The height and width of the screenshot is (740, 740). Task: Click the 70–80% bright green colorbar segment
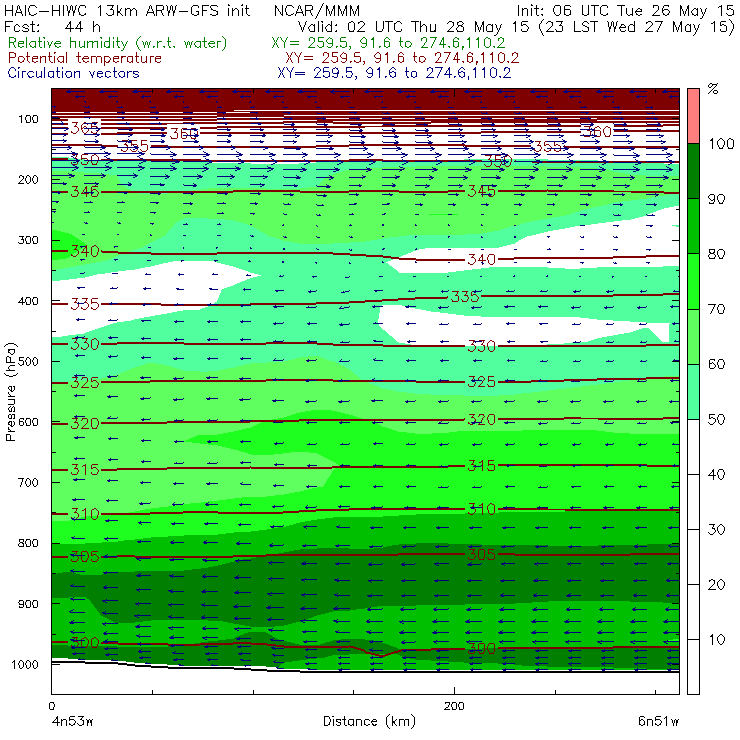693,281
